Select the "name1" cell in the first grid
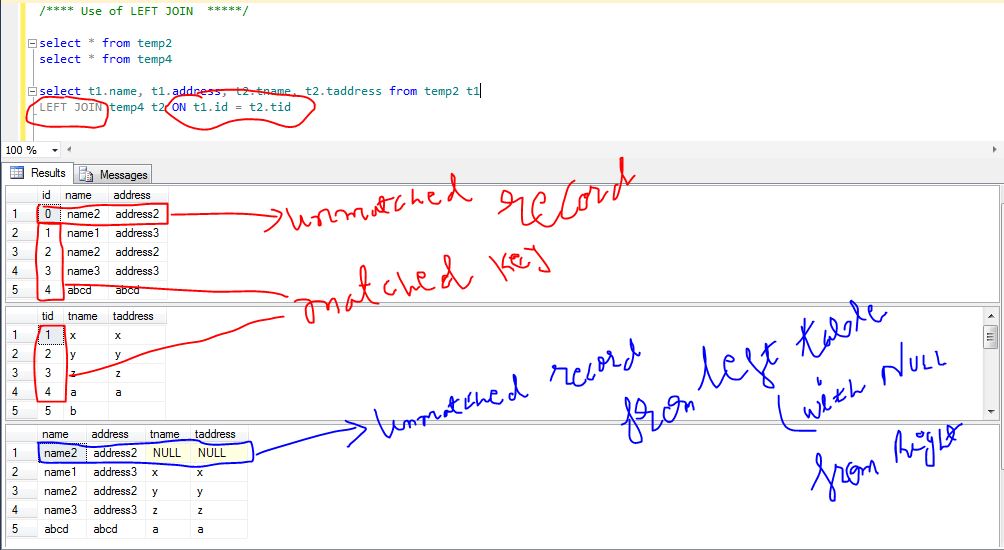1004x550 pixels. [83, 233]
